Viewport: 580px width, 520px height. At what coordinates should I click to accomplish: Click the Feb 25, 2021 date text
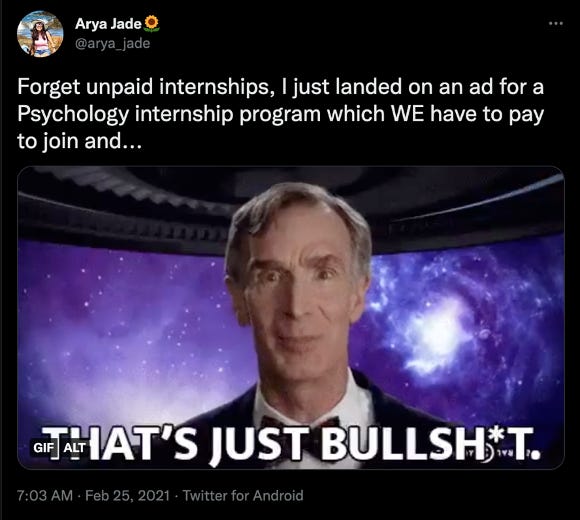pos(127,496)
